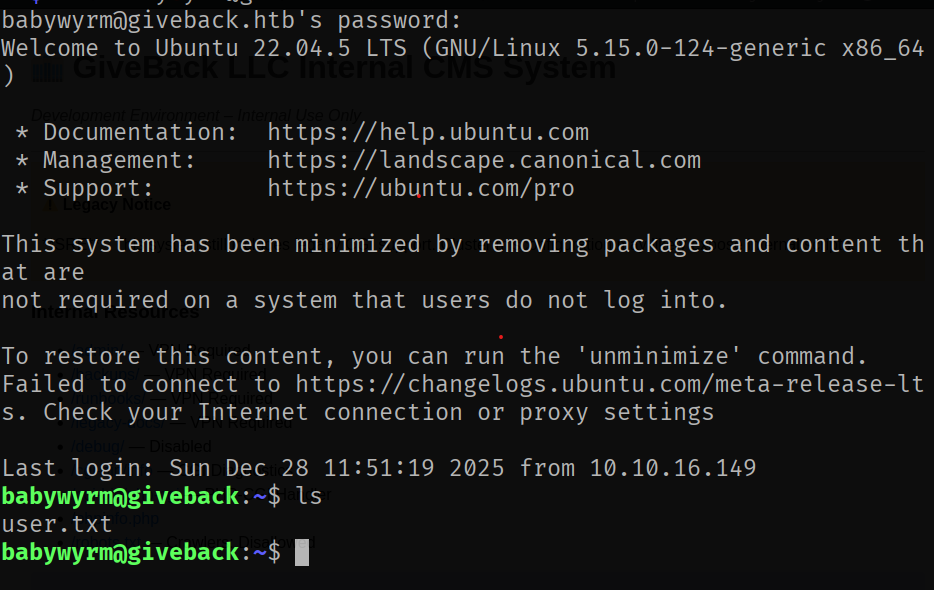The image size is (934, 590).
Task: Open the help.ubuntu.com documentation link
Action: tap(428, 132)
